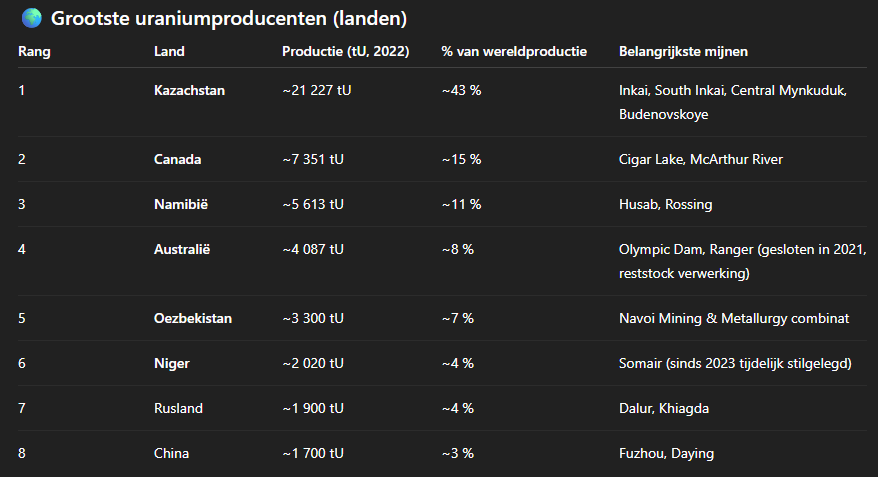Select the 'Grootste uraniumproducenten (landen)' heading text
878x477 pixels.
click(x=228, y=18)
